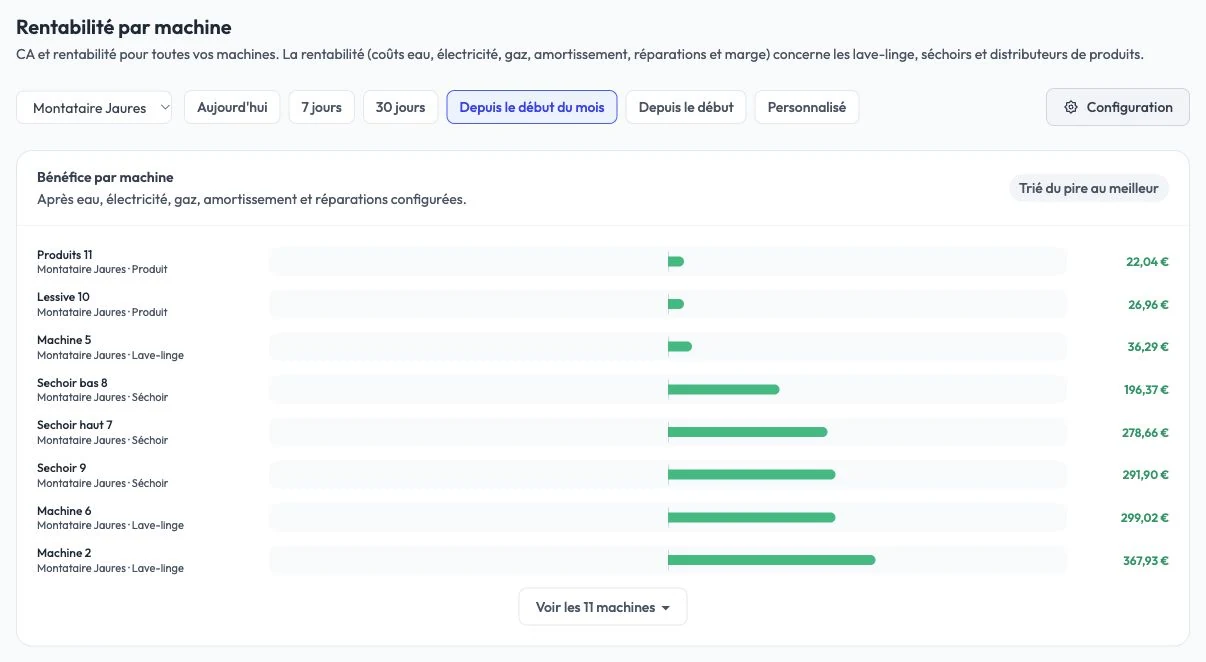Click the gear icon in Configuration button

(1071, 107)
